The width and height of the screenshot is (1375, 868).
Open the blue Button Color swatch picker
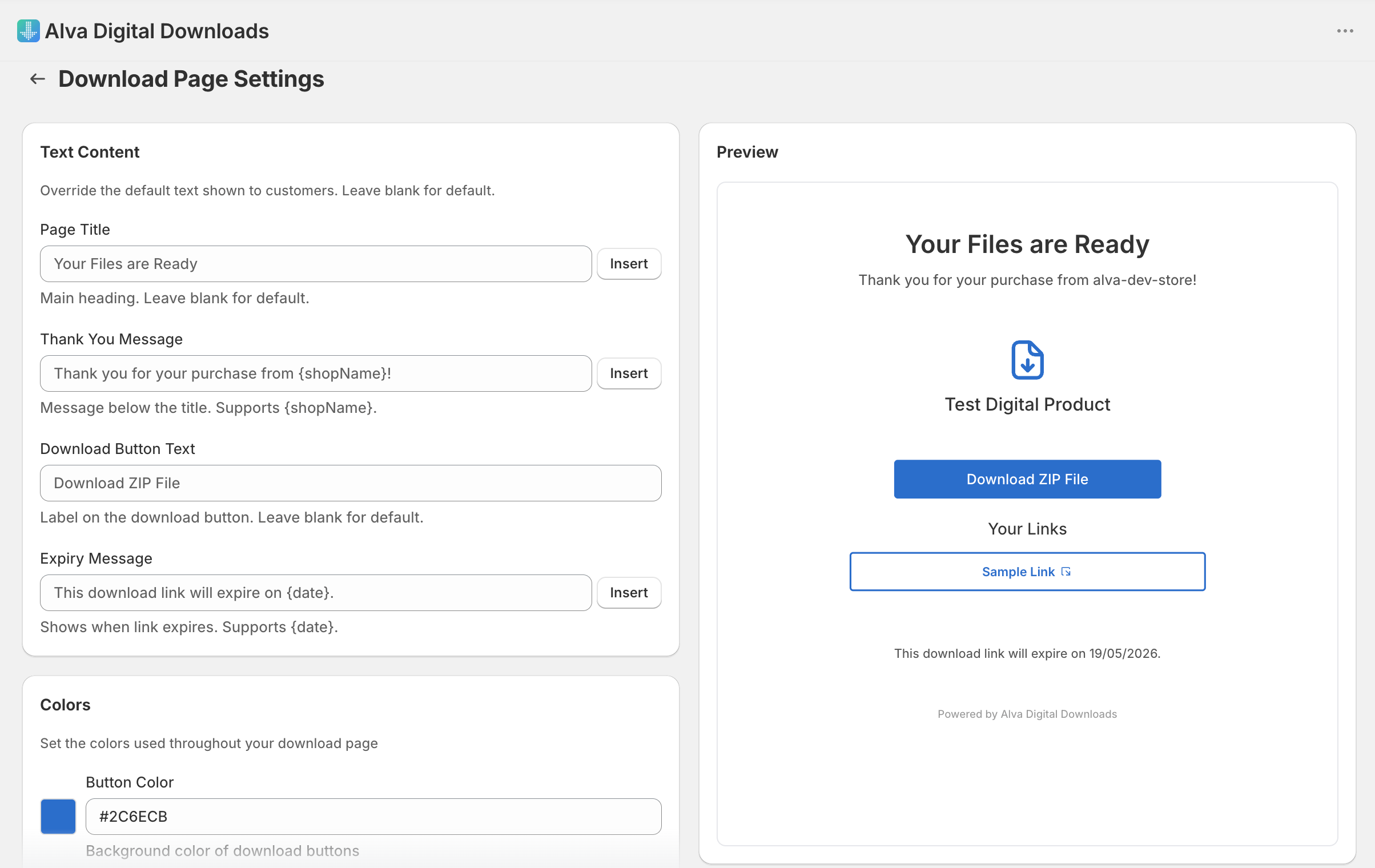[58, 817]
